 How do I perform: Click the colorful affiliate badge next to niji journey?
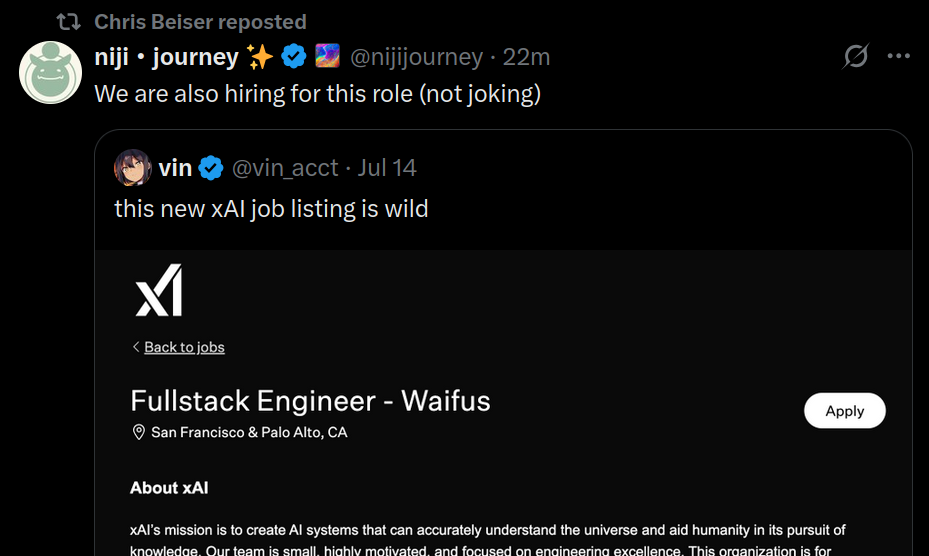328,57
